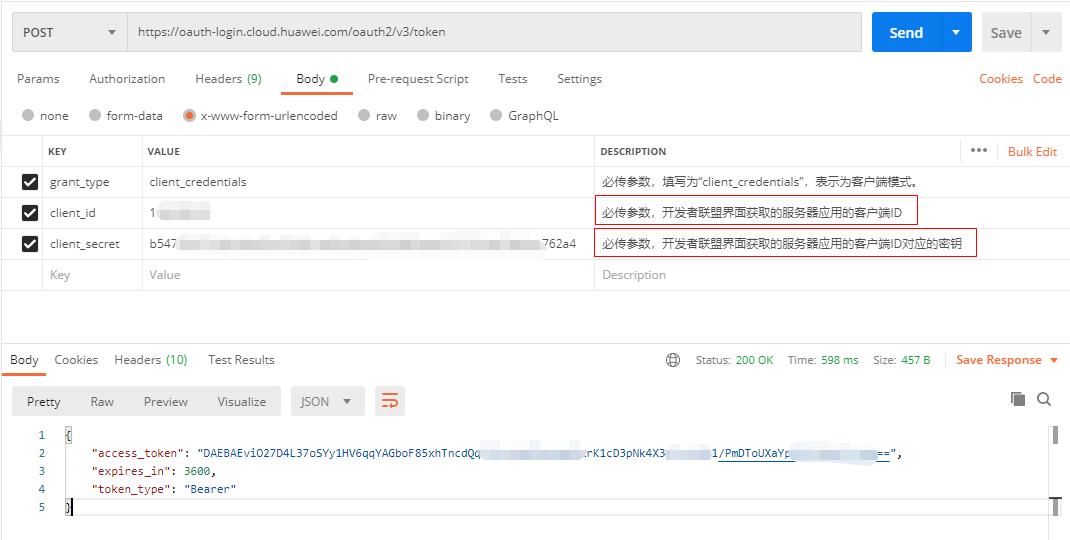Select the raw body option

point(364,115)
